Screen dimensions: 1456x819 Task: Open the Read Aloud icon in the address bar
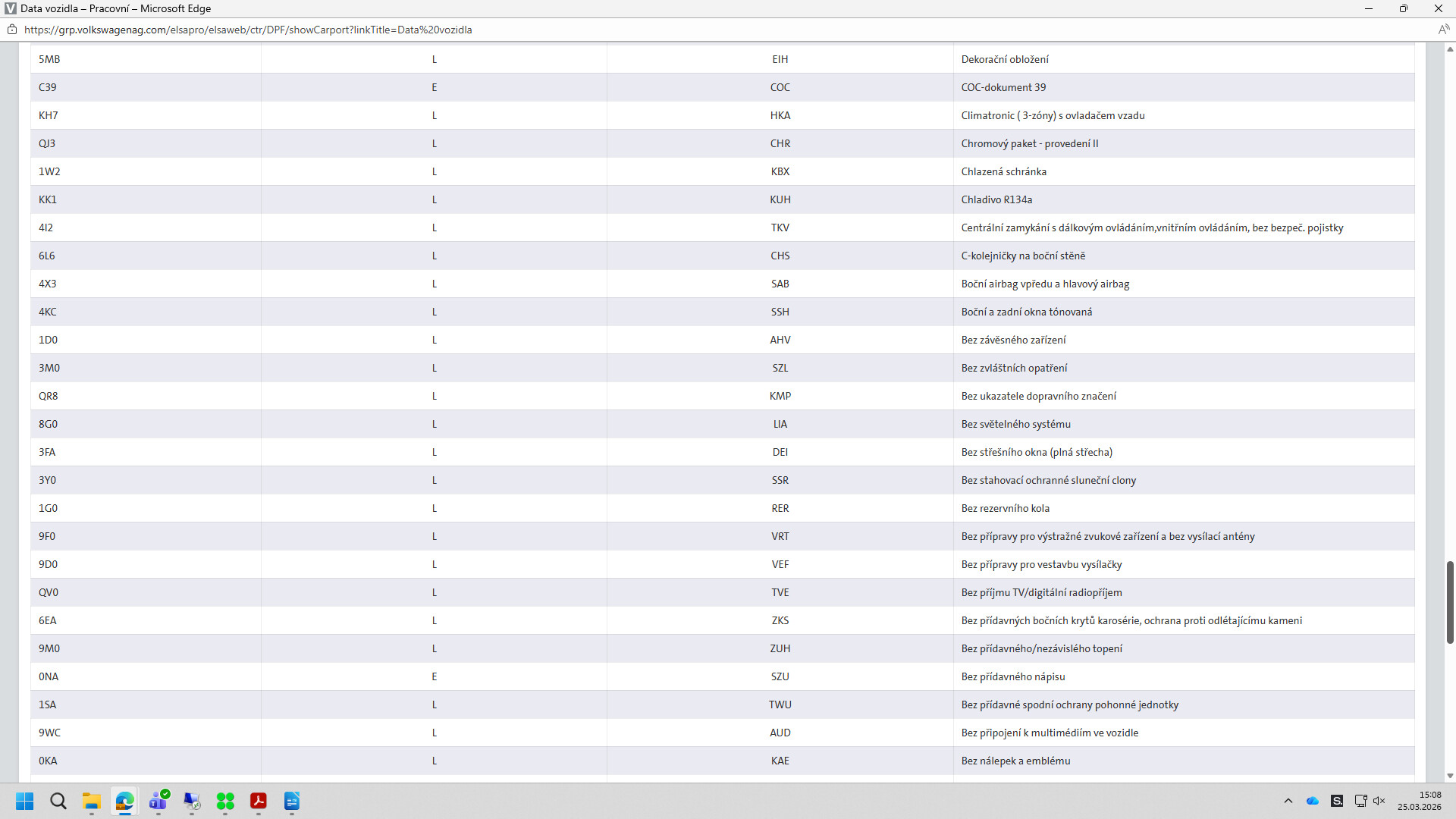tap(1443, 30)
